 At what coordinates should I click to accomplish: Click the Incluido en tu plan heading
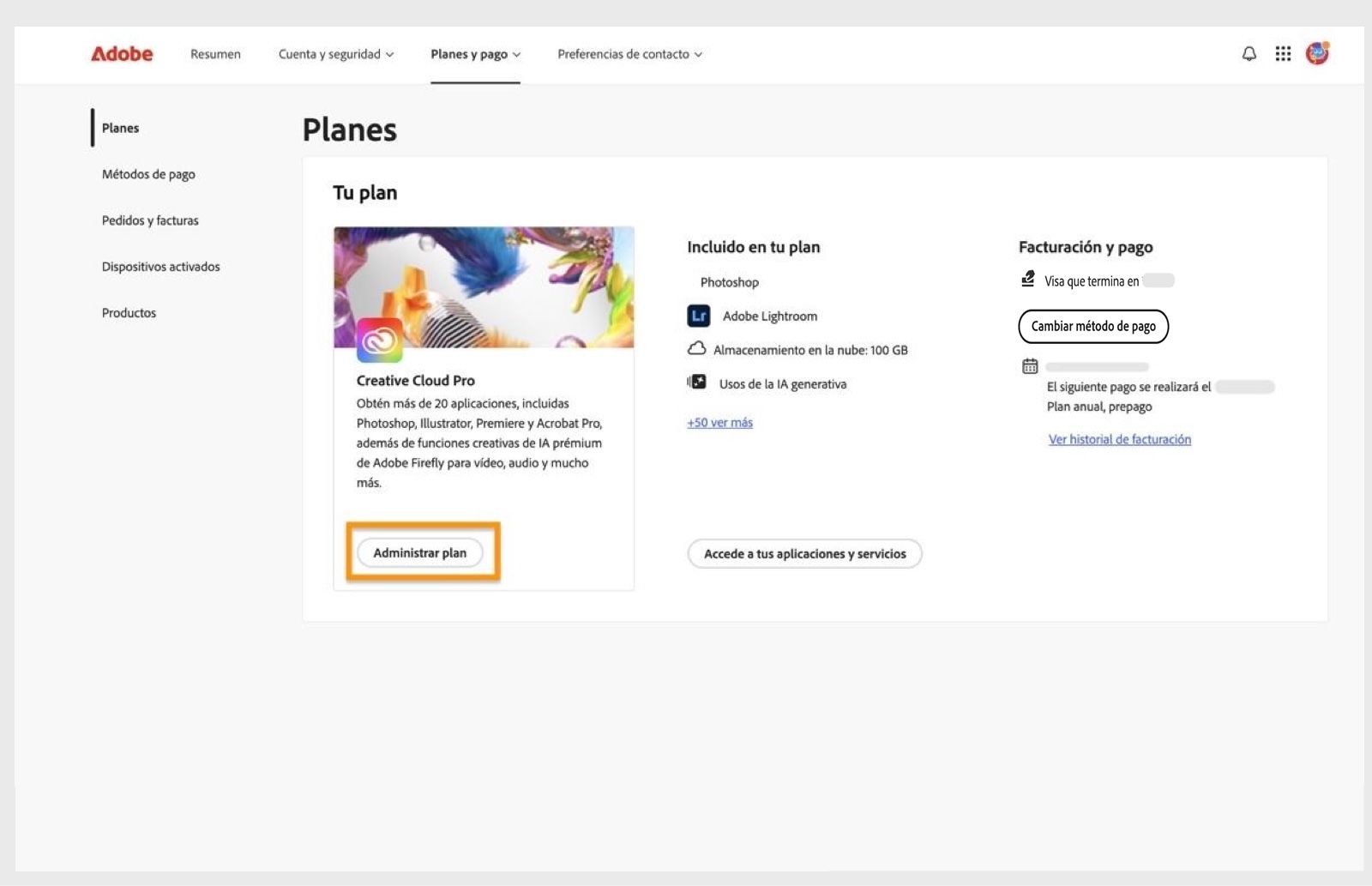point(753,247)
